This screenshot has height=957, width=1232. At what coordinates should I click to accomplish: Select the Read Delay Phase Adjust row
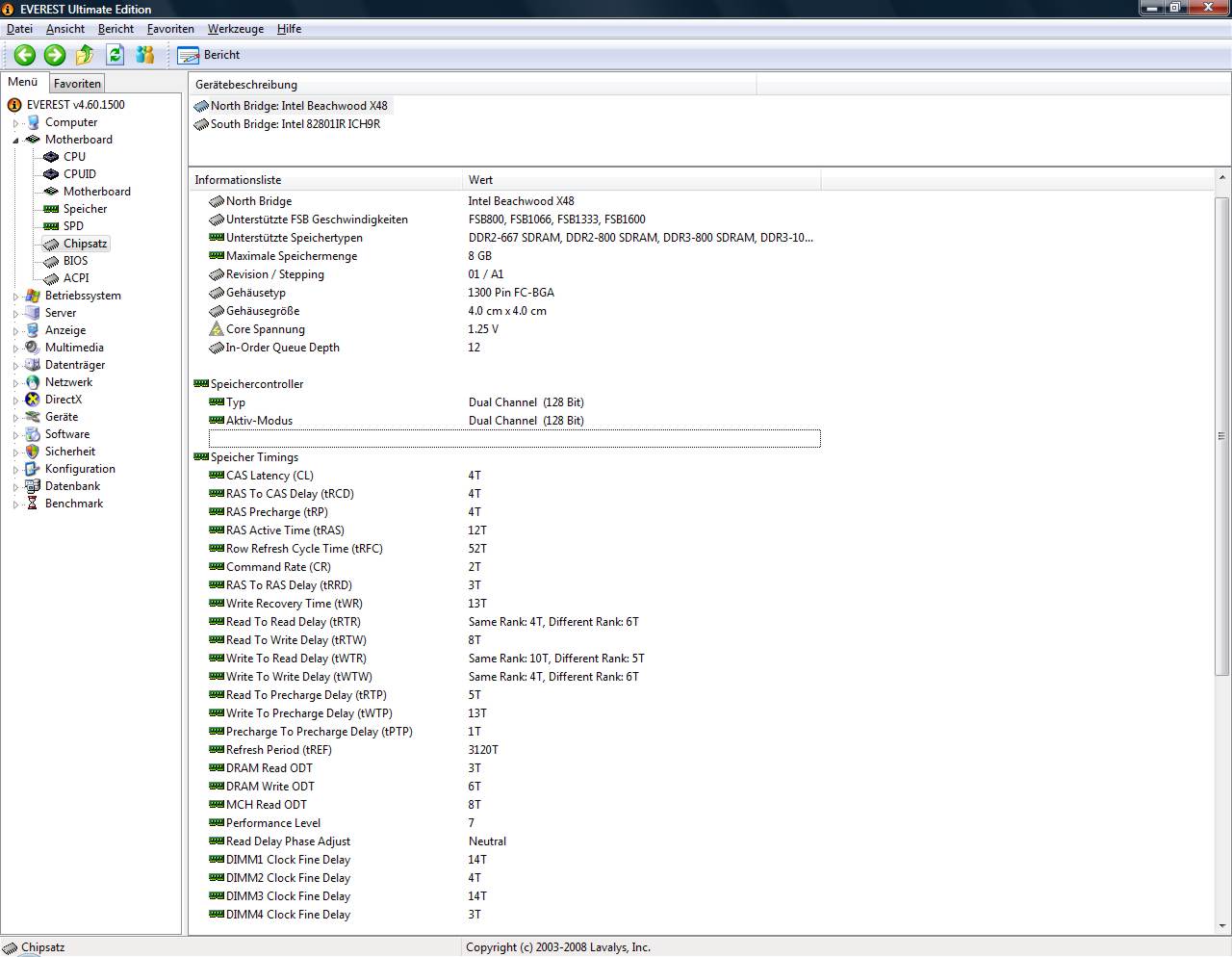tap(514, 841)
